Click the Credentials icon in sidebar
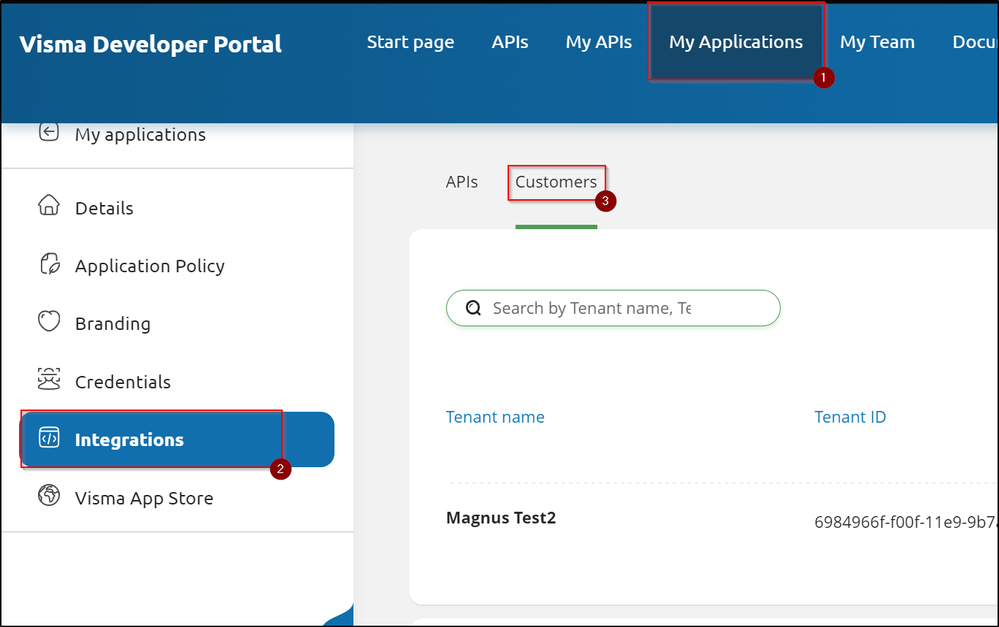999x627 pixels. (x=48, y=381)
